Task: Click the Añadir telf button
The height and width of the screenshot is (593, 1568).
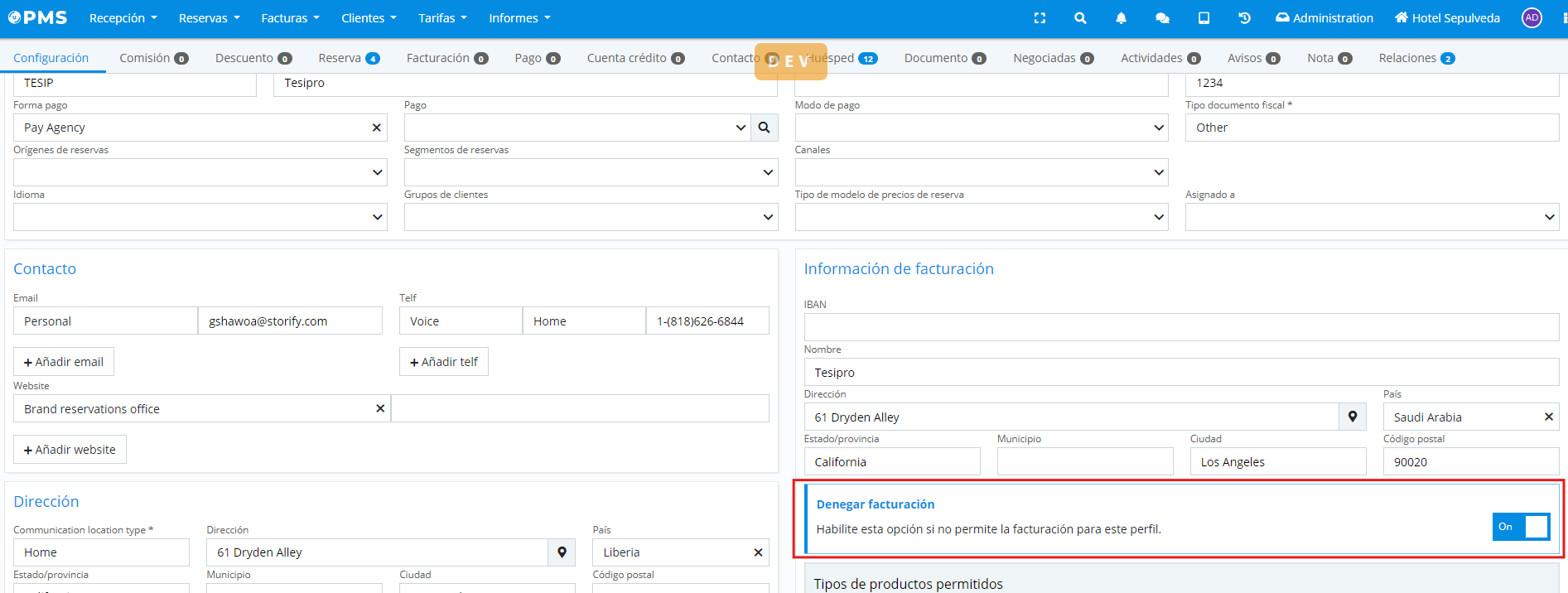Action: tap(443, 362)
